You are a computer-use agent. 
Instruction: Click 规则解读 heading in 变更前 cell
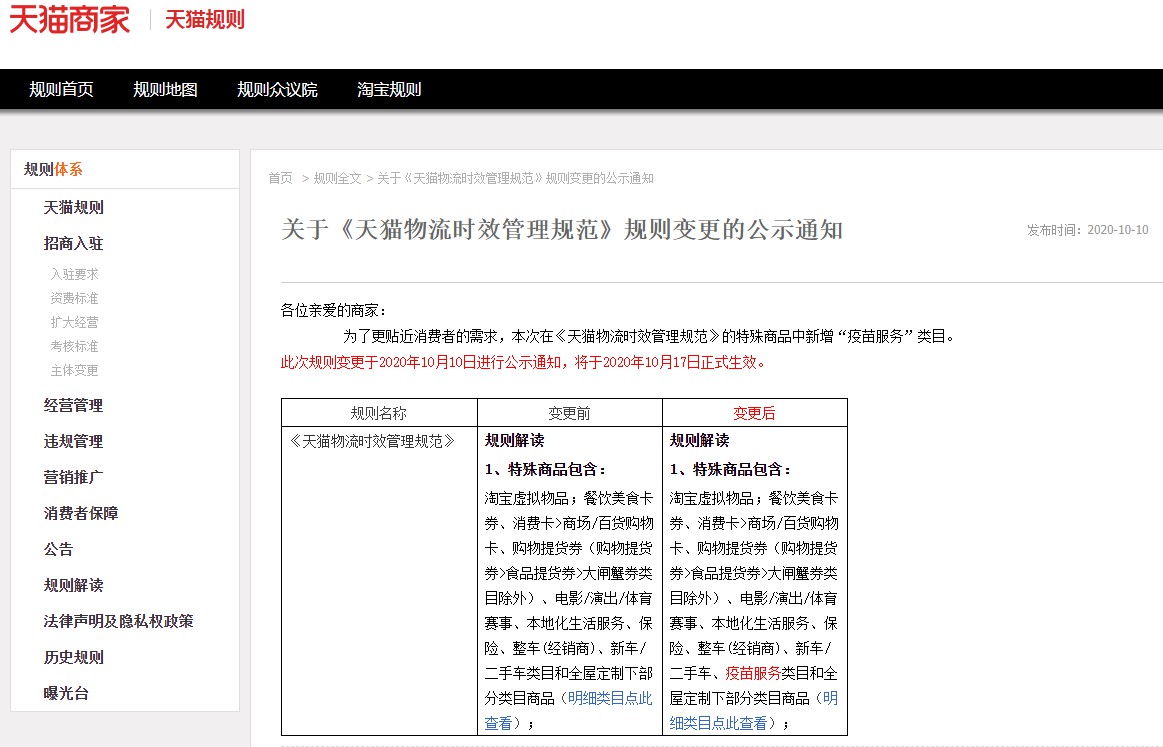pos(515,441)
